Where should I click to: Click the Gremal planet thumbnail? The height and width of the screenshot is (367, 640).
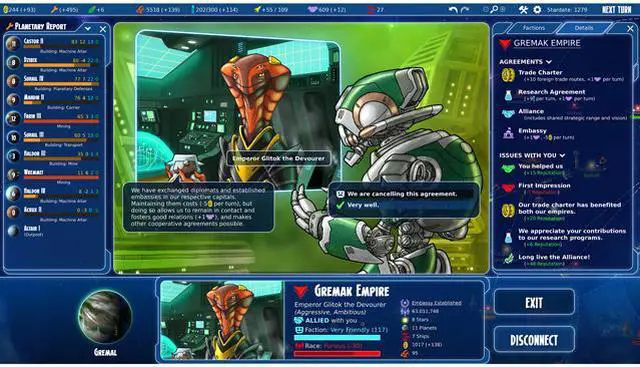point(105,317)
